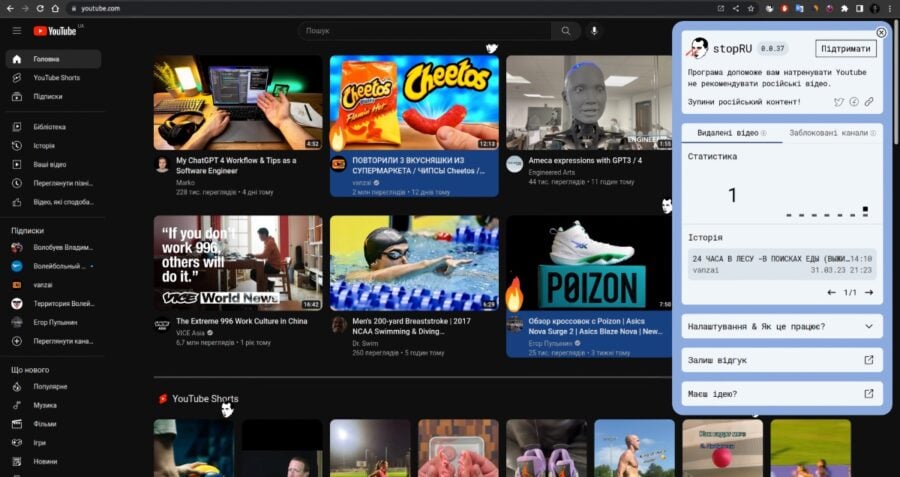Focus the Пошук search field

[x=425, y=31]
